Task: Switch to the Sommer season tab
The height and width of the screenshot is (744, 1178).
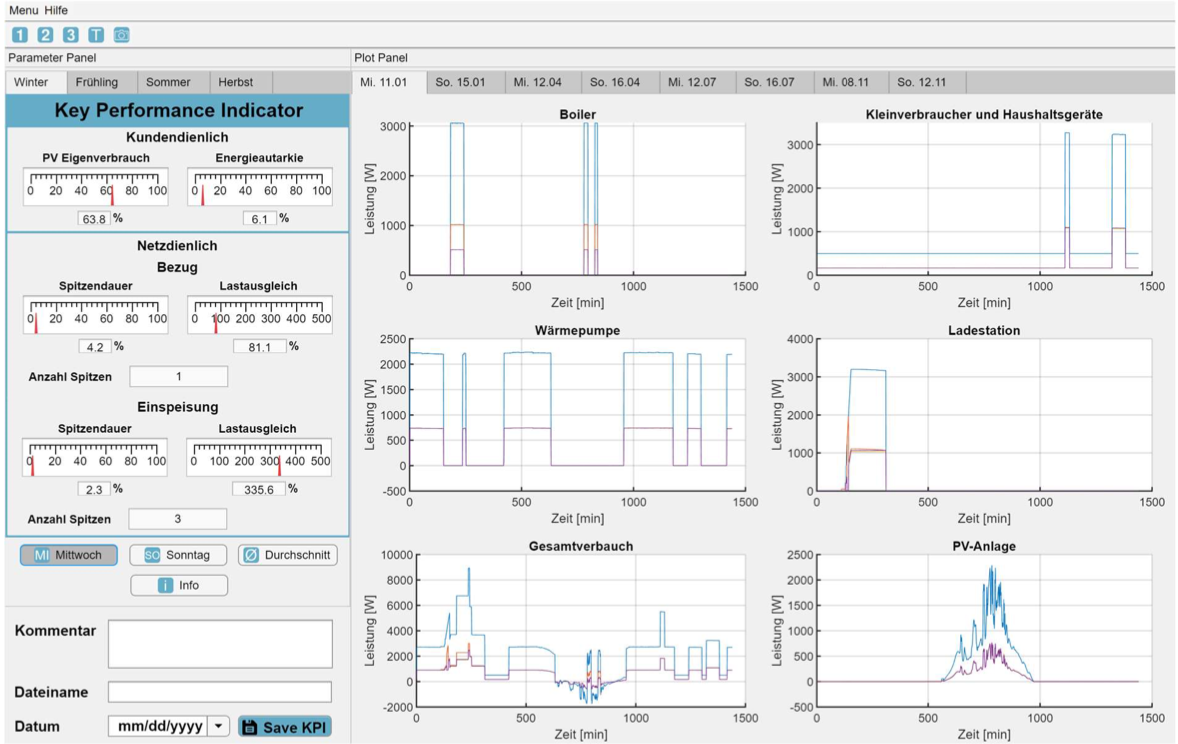Action: (168, 82)
